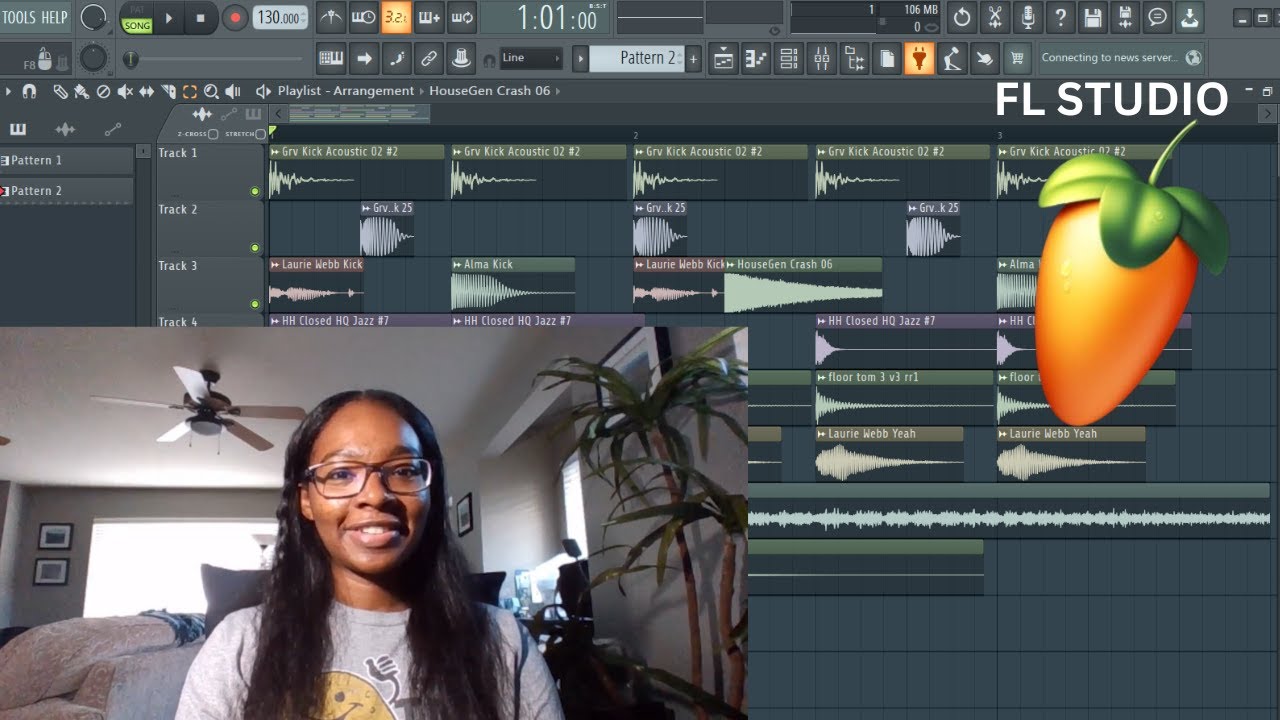The height and width of the screenshot is (720, 1280).
Task: Open HouseGen Crash 06 clip menu
Action: click(x=730, y=265)
